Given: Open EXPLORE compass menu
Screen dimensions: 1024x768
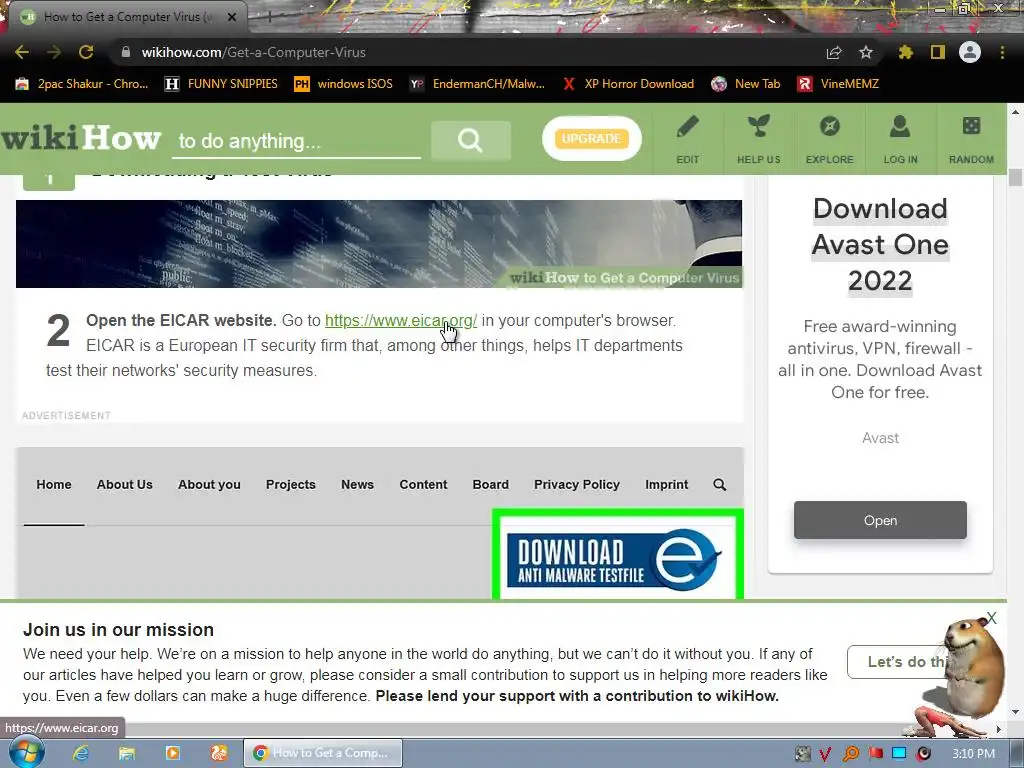Looking at the screenshot, I should tap(829, 139).
